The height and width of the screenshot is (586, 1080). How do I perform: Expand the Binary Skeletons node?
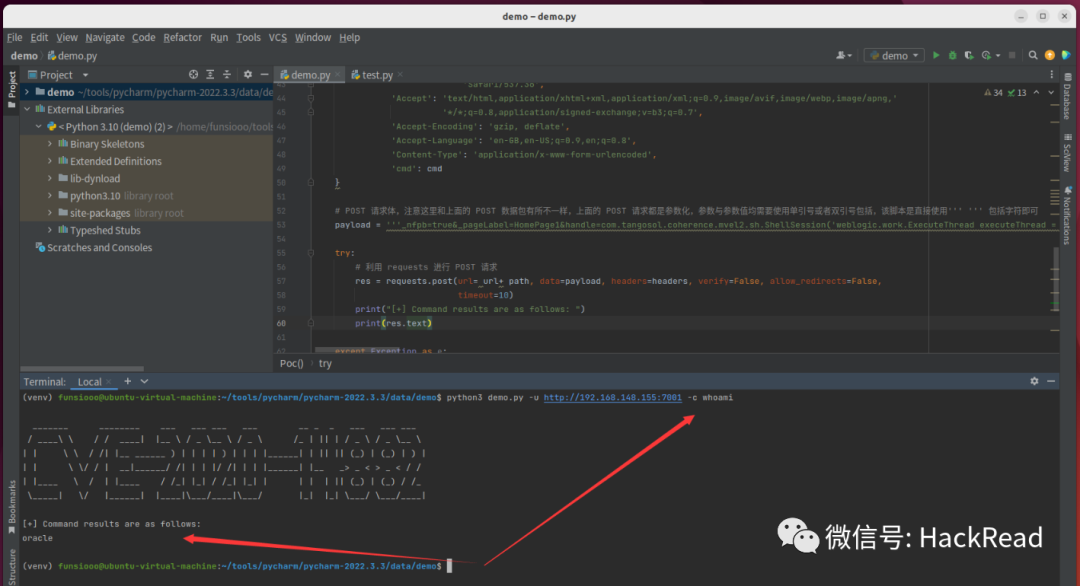50,143
